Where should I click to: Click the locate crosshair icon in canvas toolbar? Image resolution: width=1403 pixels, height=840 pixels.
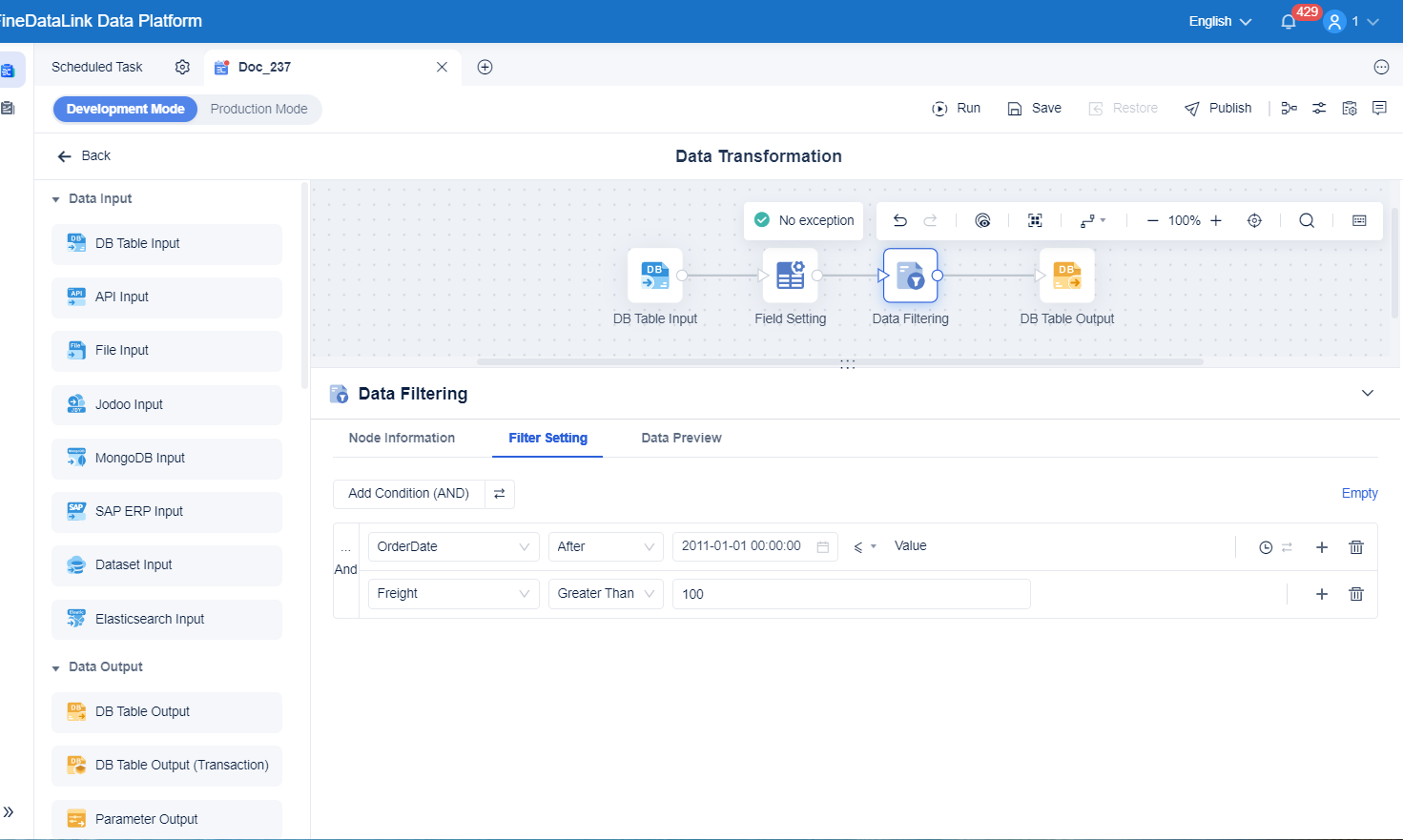click(1254, 220)
